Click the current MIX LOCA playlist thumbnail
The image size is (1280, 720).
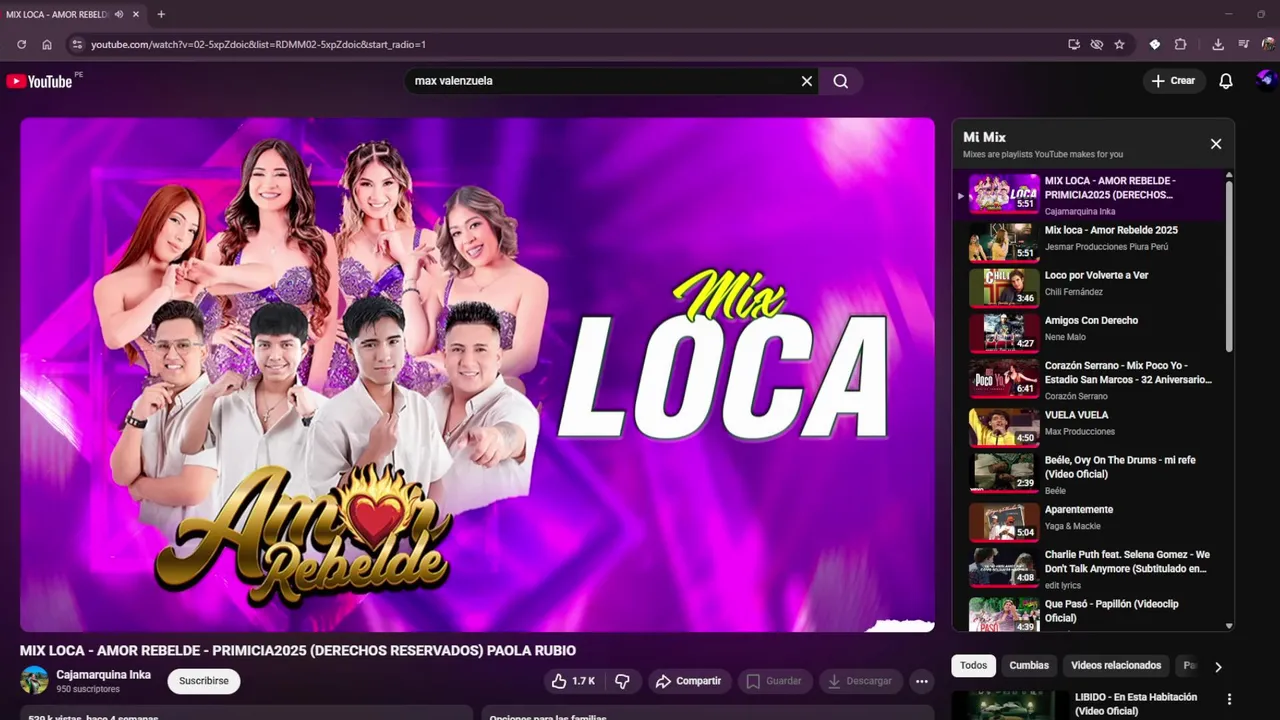click(1004, 193)
